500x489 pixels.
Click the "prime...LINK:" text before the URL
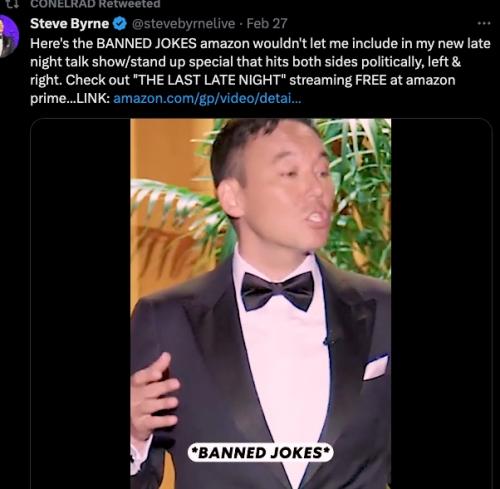click(x=70, y=99)
